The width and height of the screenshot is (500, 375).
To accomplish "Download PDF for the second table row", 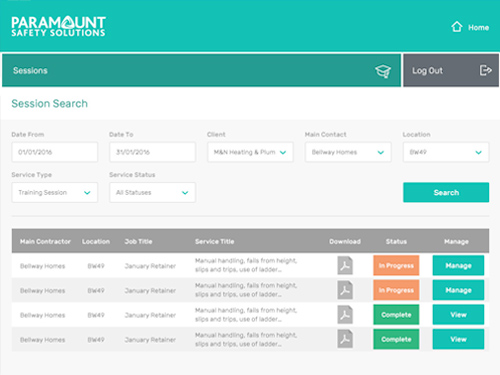I will [345, 290].
